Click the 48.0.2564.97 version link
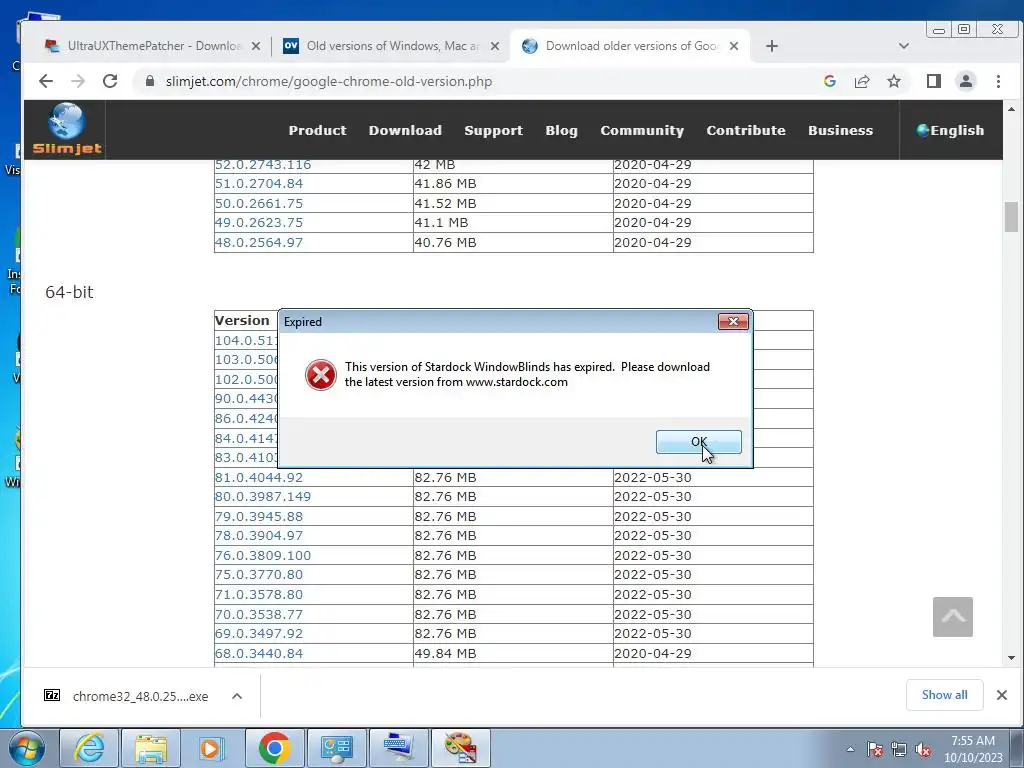The image size is (1024, 768). 259,242
